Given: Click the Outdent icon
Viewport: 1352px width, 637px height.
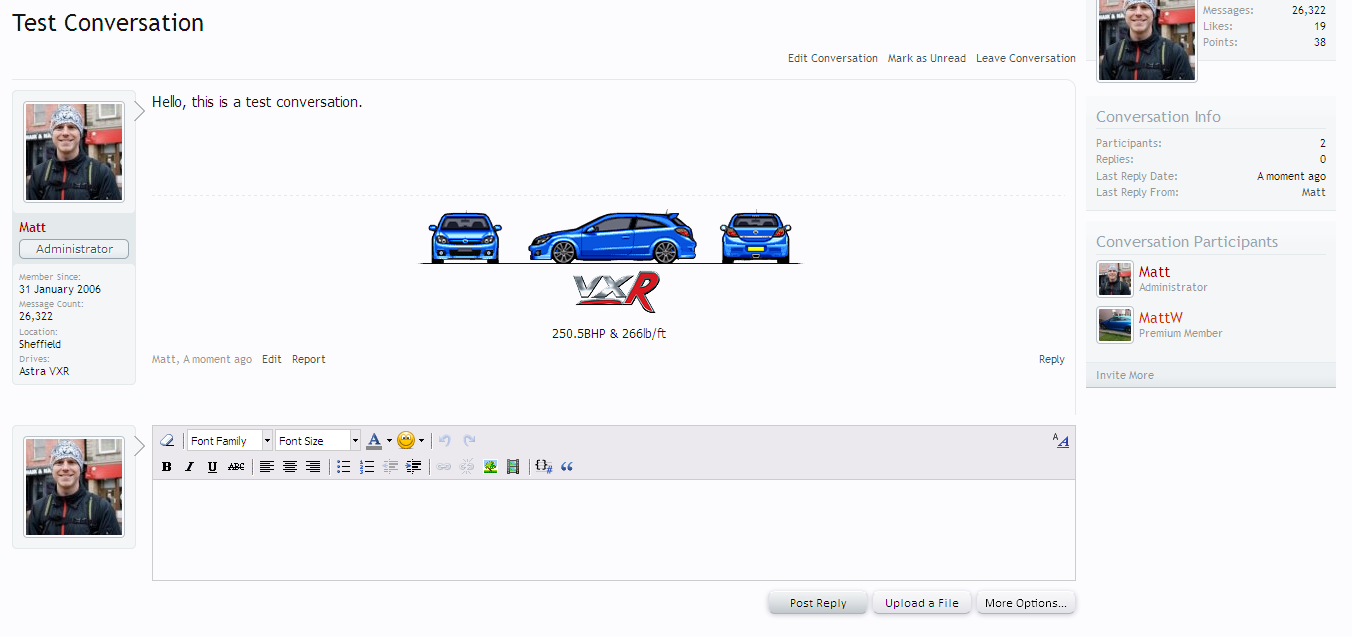Looking at the screenshot, I should point(390,466).
